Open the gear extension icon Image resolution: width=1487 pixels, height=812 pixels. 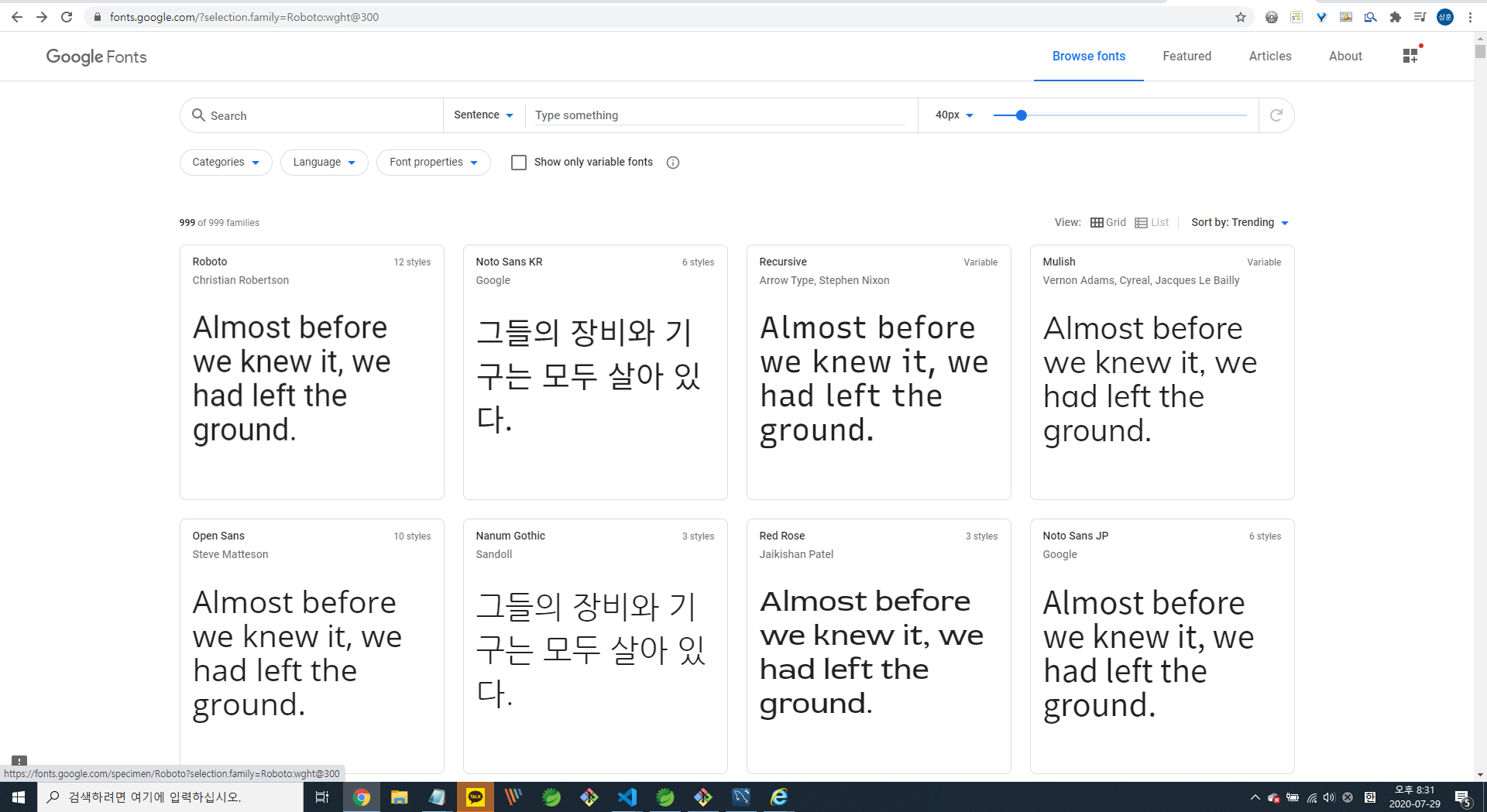point(1272,17)
